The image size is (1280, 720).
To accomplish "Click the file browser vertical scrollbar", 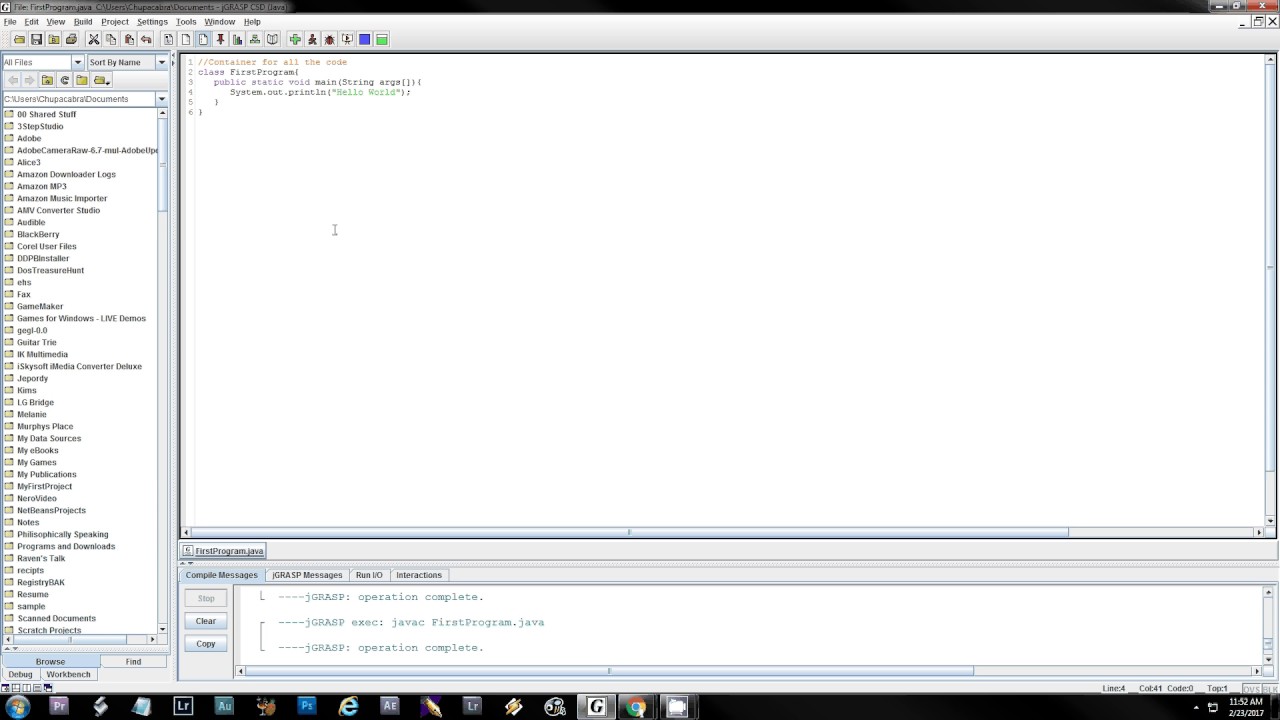I will 163,165.
